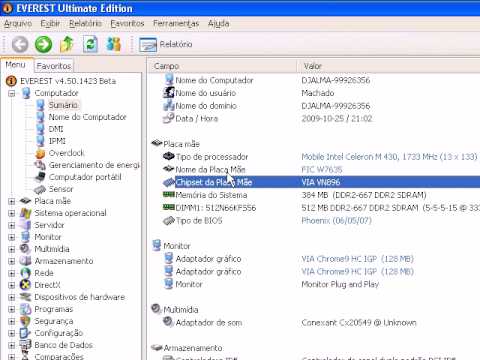Click the Banco de Dados icon
480x360 pixels.
(25, 345)
